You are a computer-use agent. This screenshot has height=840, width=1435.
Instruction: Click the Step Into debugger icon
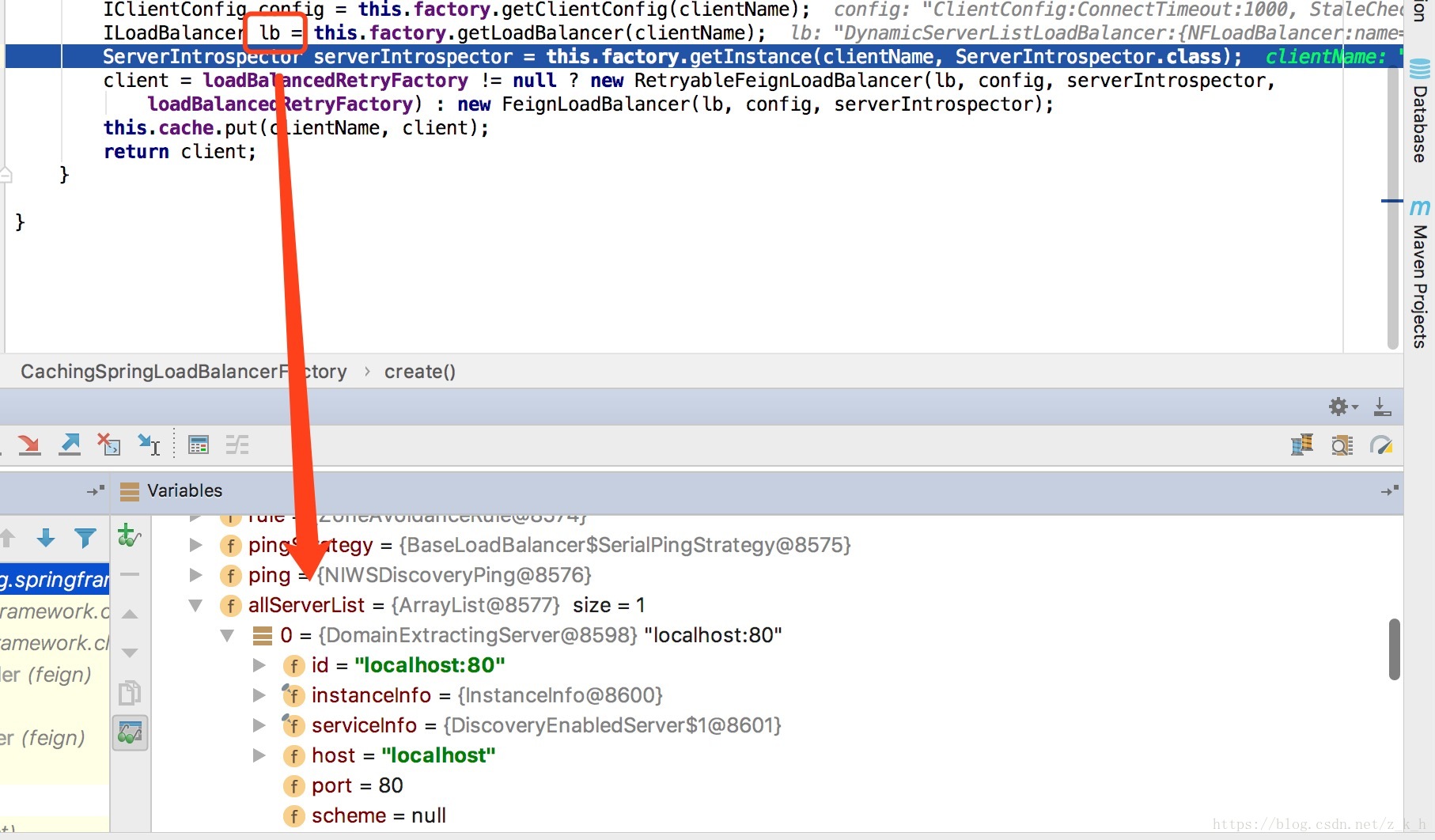click(29, 445)
